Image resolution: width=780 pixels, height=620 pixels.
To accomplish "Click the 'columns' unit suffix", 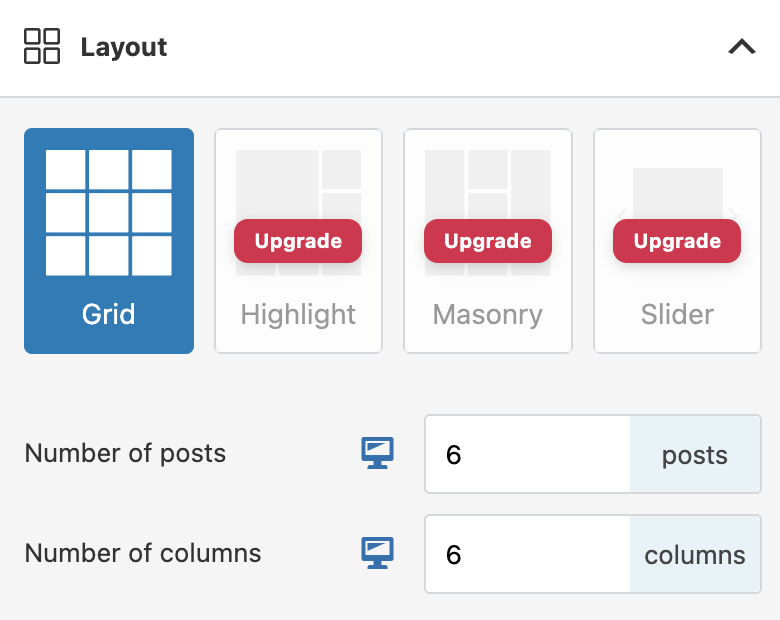I will (694, 554).
